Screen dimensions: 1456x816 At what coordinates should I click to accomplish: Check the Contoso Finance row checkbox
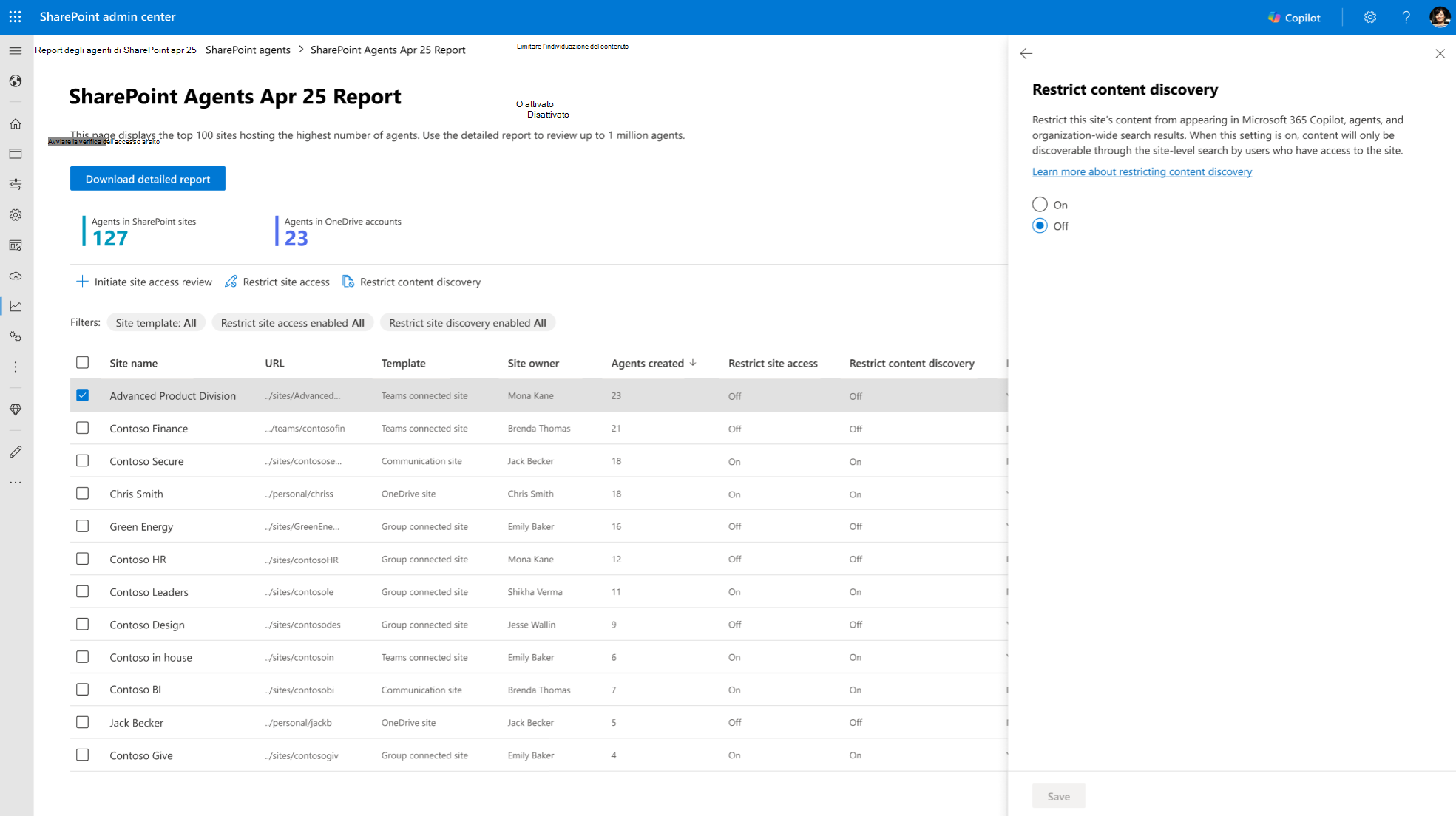pyautogui.click(x=82, y=428)
